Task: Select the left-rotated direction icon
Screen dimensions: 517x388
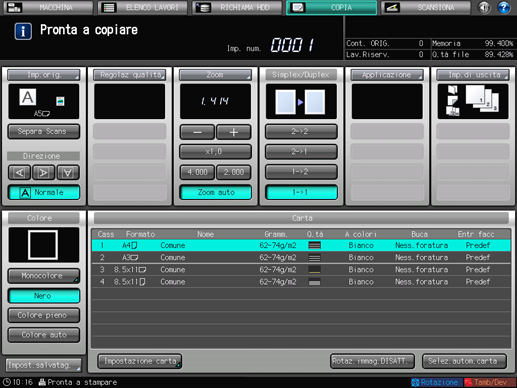Action: (x=20, y=172)
